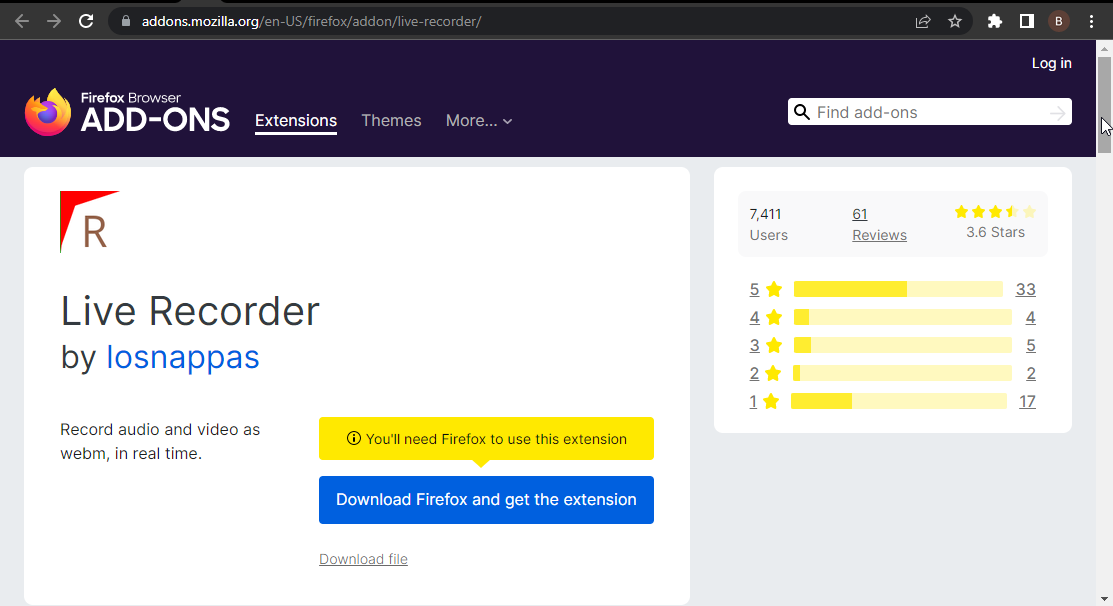Open the browser side panel
The height and width of the screenshot is (606, 1113).
coord(1026,21)
